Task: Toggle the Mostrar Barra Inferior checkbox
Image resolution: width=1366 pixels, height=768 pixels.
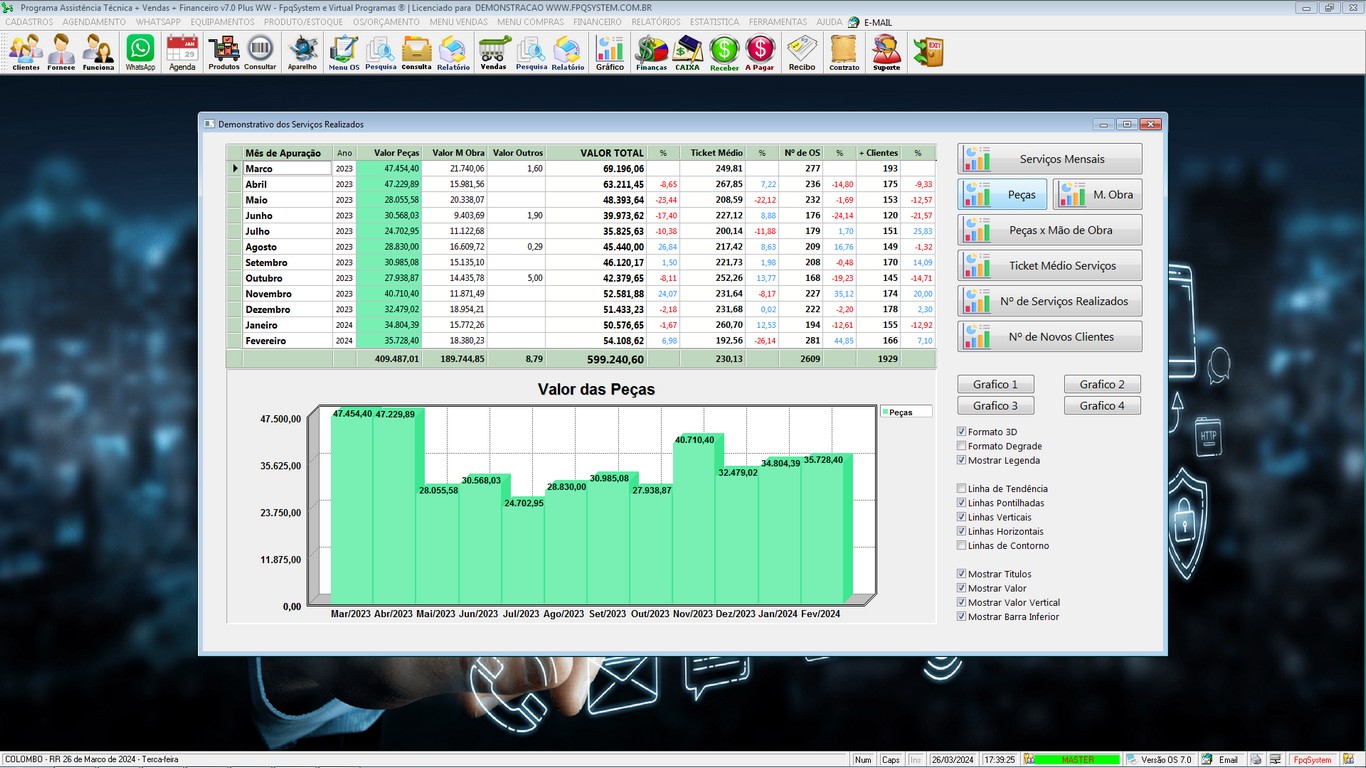Action: click(x=962, y=616)
